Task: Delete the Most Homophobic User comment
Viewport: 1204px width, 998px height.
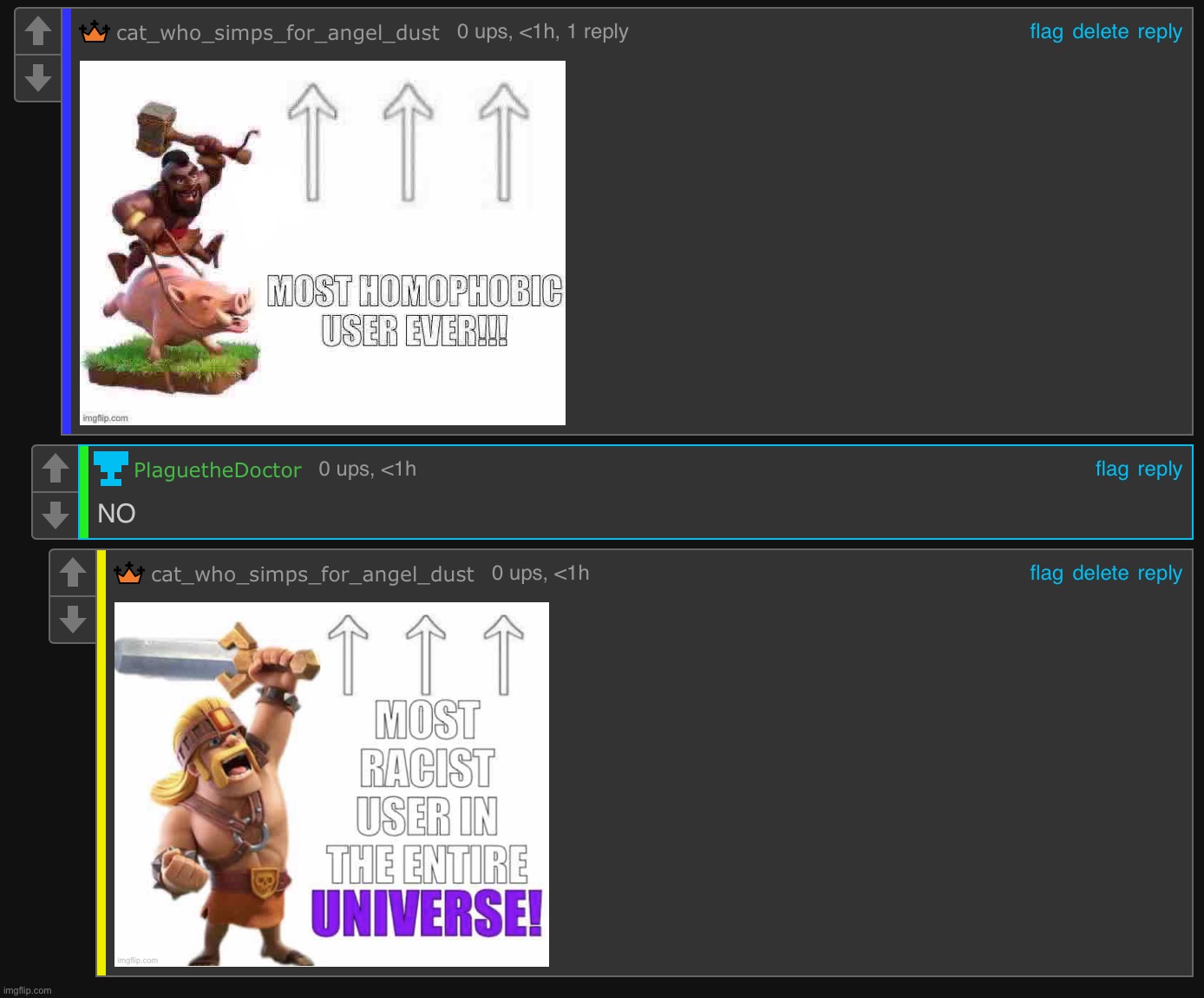Action: 1100,32
